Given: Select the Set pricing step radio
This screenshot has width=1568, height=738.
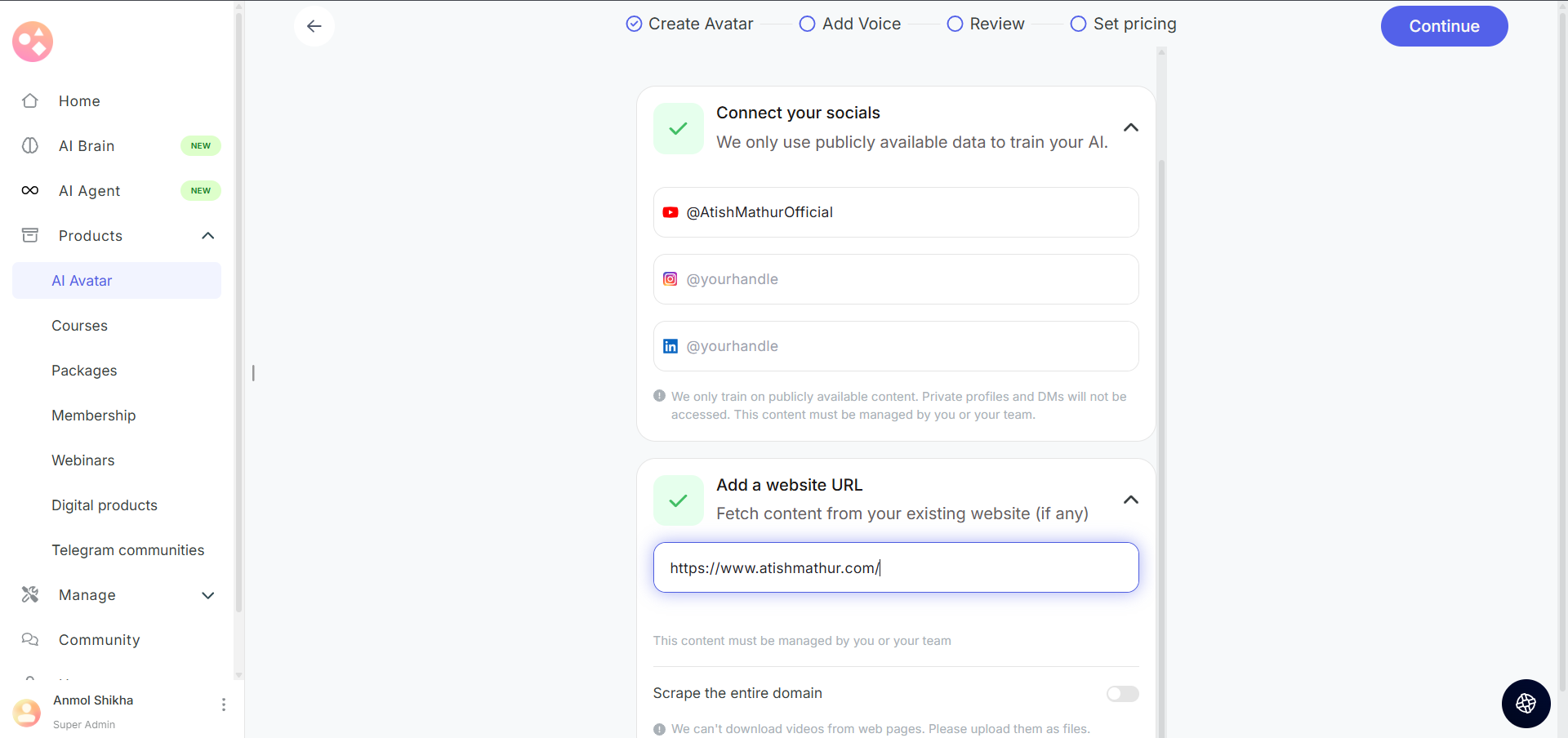Looking at the screenshot, I should coord(1078,24).
